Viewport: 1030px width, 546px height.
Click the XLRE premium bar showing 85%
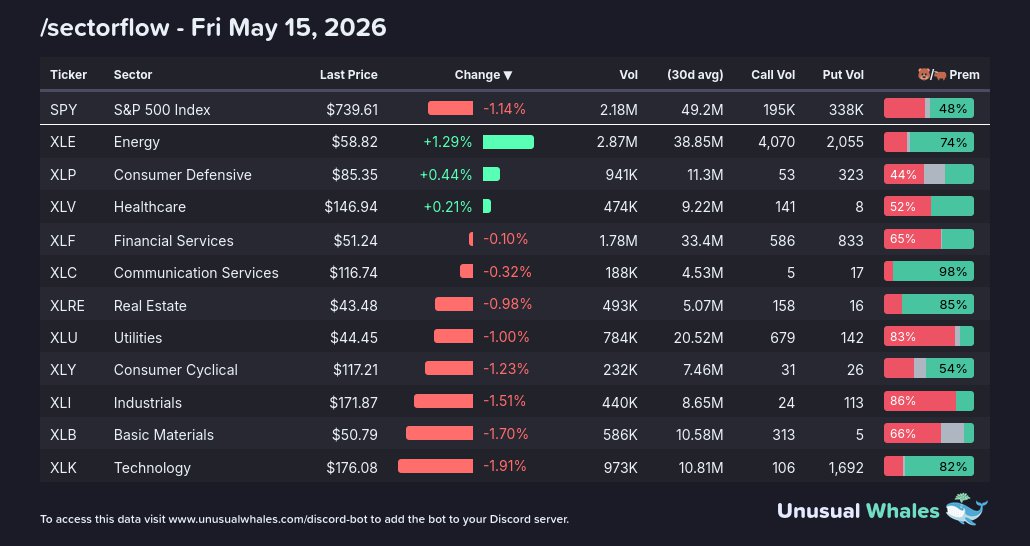tap(929, 304)
